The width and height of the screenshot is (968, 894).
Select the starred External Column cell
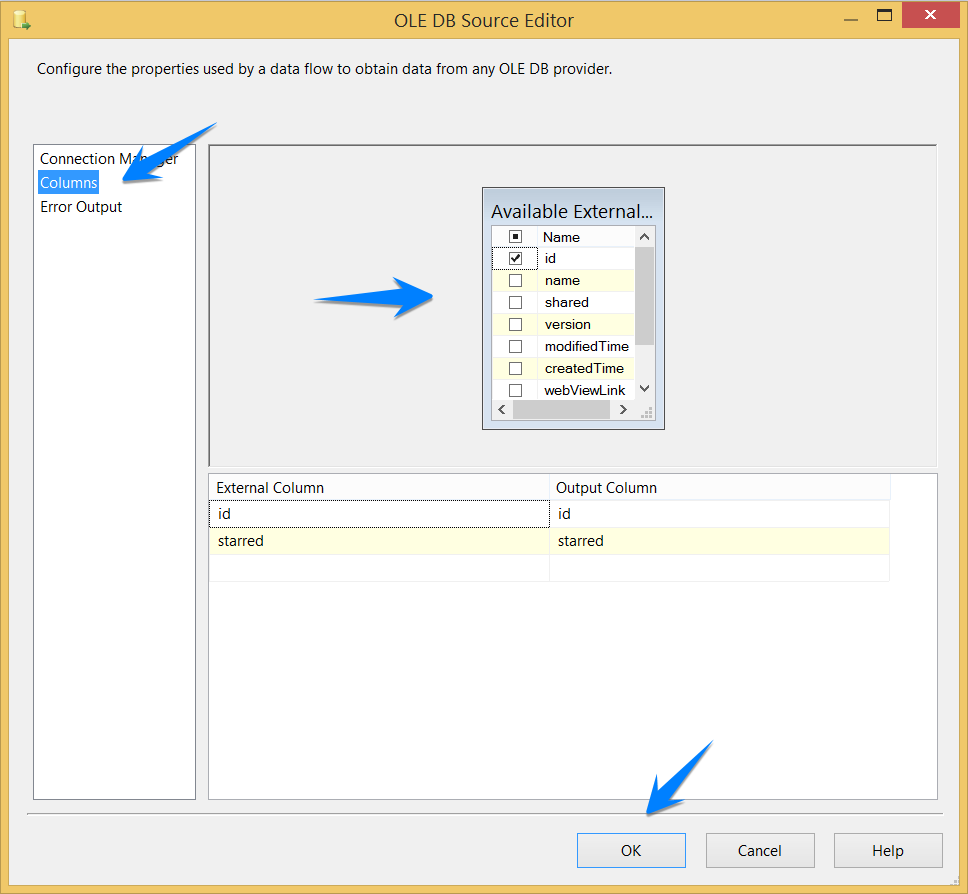click(x=379, y=541)
